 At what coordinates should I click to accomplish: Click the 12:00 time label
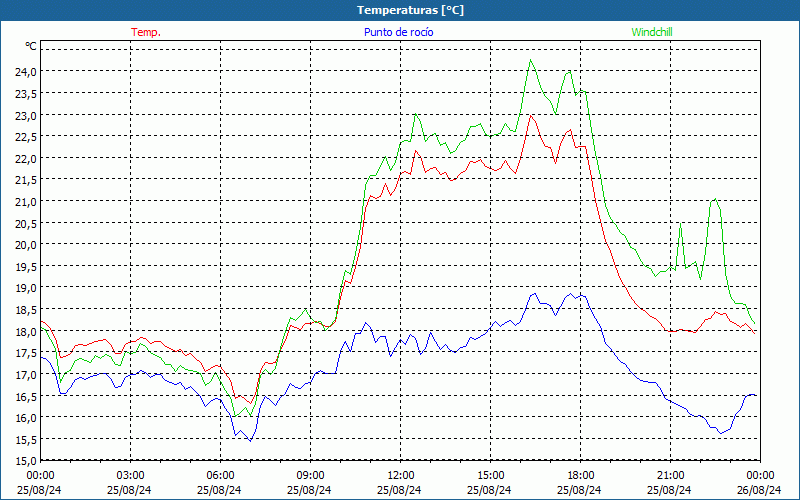coord(401,476)
